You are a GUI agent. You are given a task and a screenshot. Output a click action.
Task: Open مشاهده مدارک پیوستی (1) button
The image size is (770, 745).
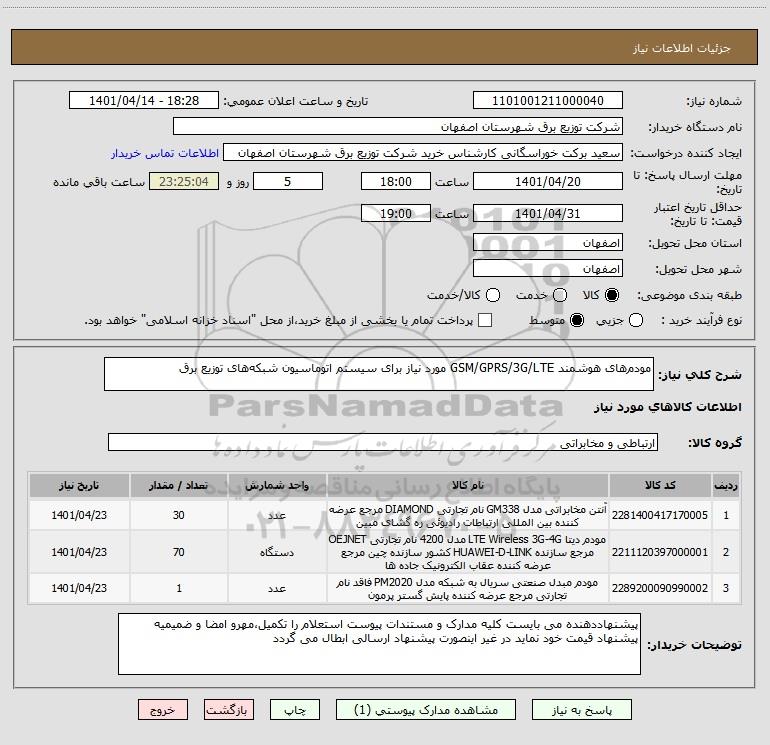click(426, 710)
